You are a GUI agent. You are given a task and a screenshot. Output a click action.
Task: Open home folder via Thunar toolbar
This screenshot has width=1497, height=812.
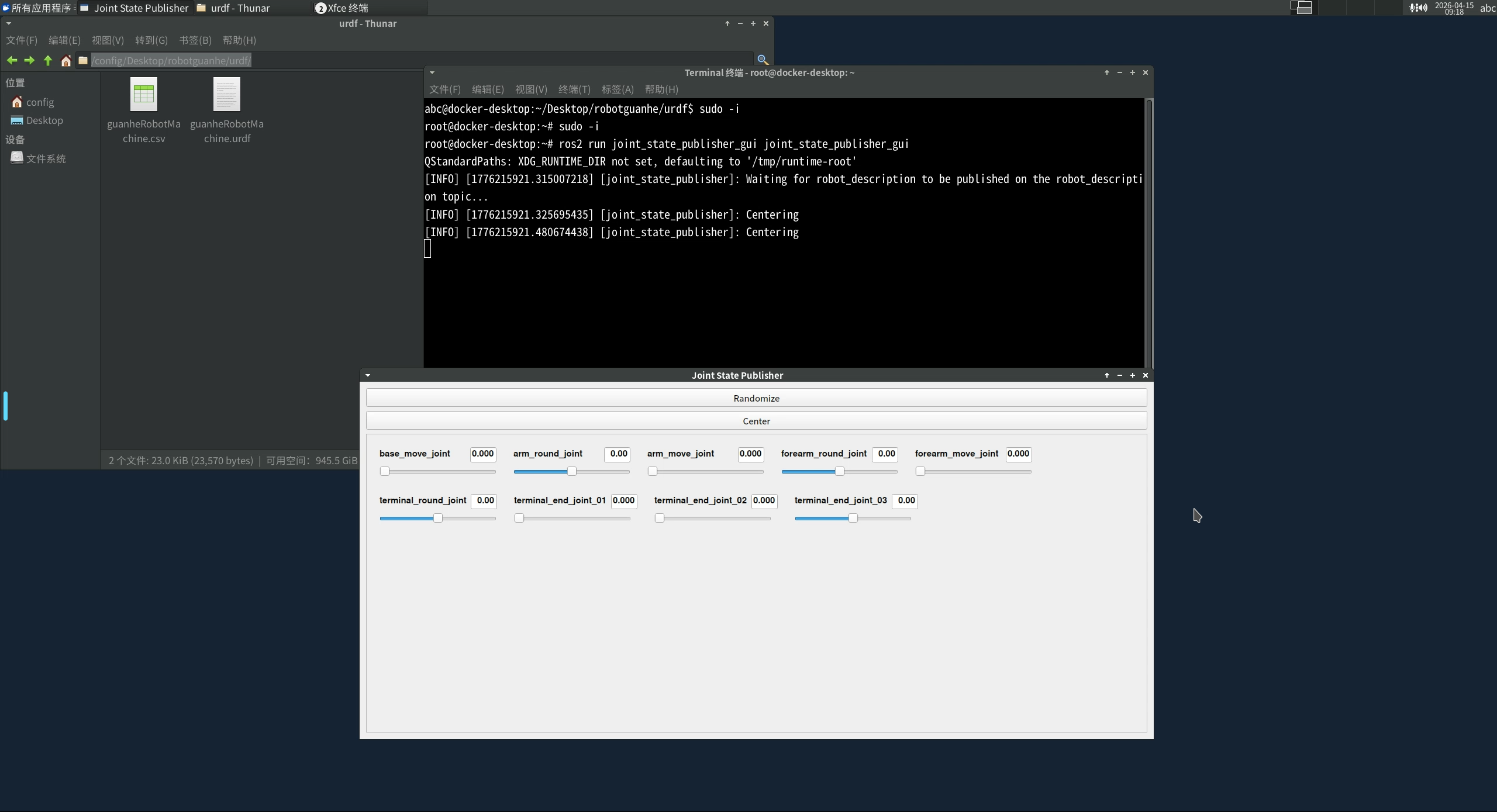coord(66,61)
